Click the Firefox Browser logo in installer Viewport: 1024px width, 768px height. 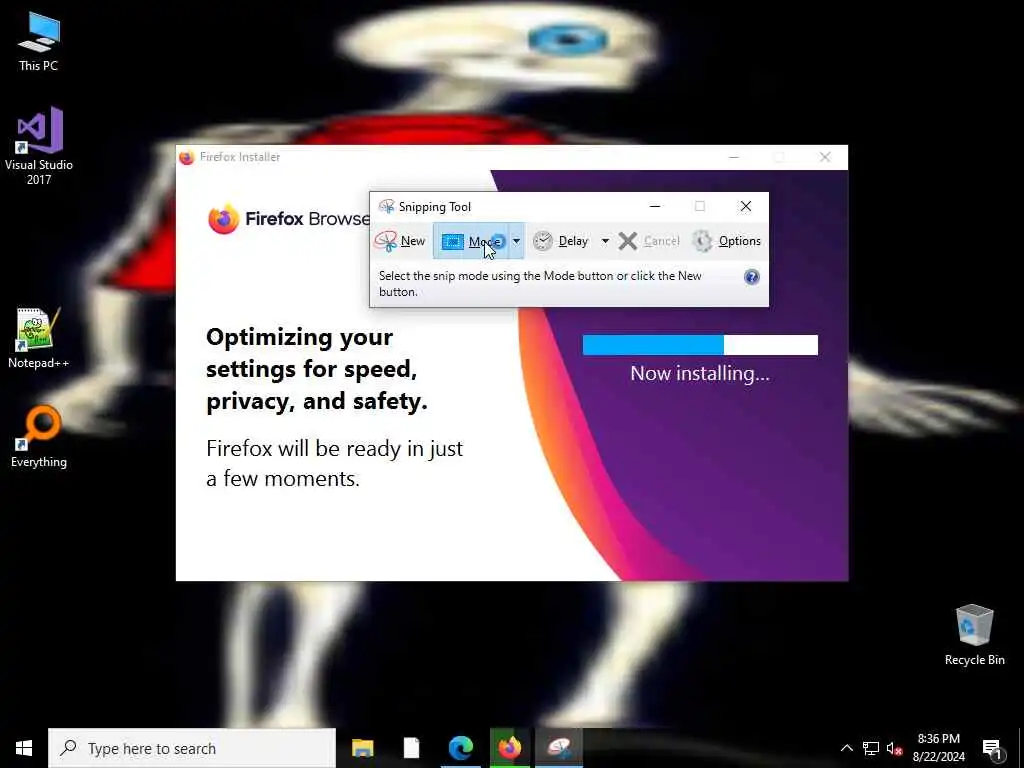tap(223, 219)
